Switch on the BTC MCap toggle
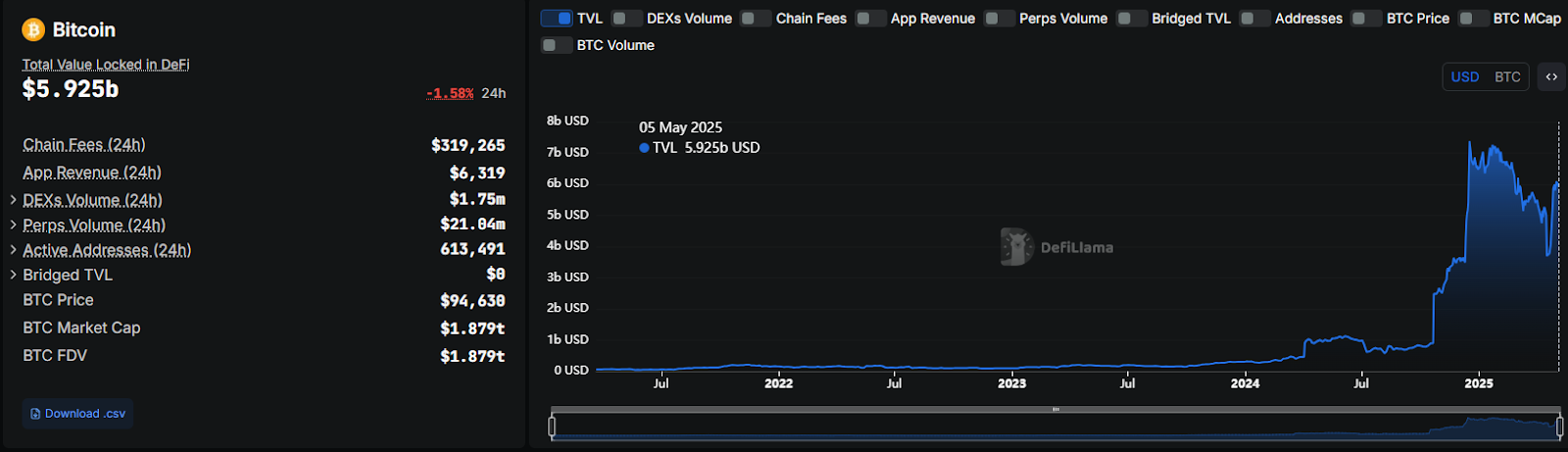 1474,19
